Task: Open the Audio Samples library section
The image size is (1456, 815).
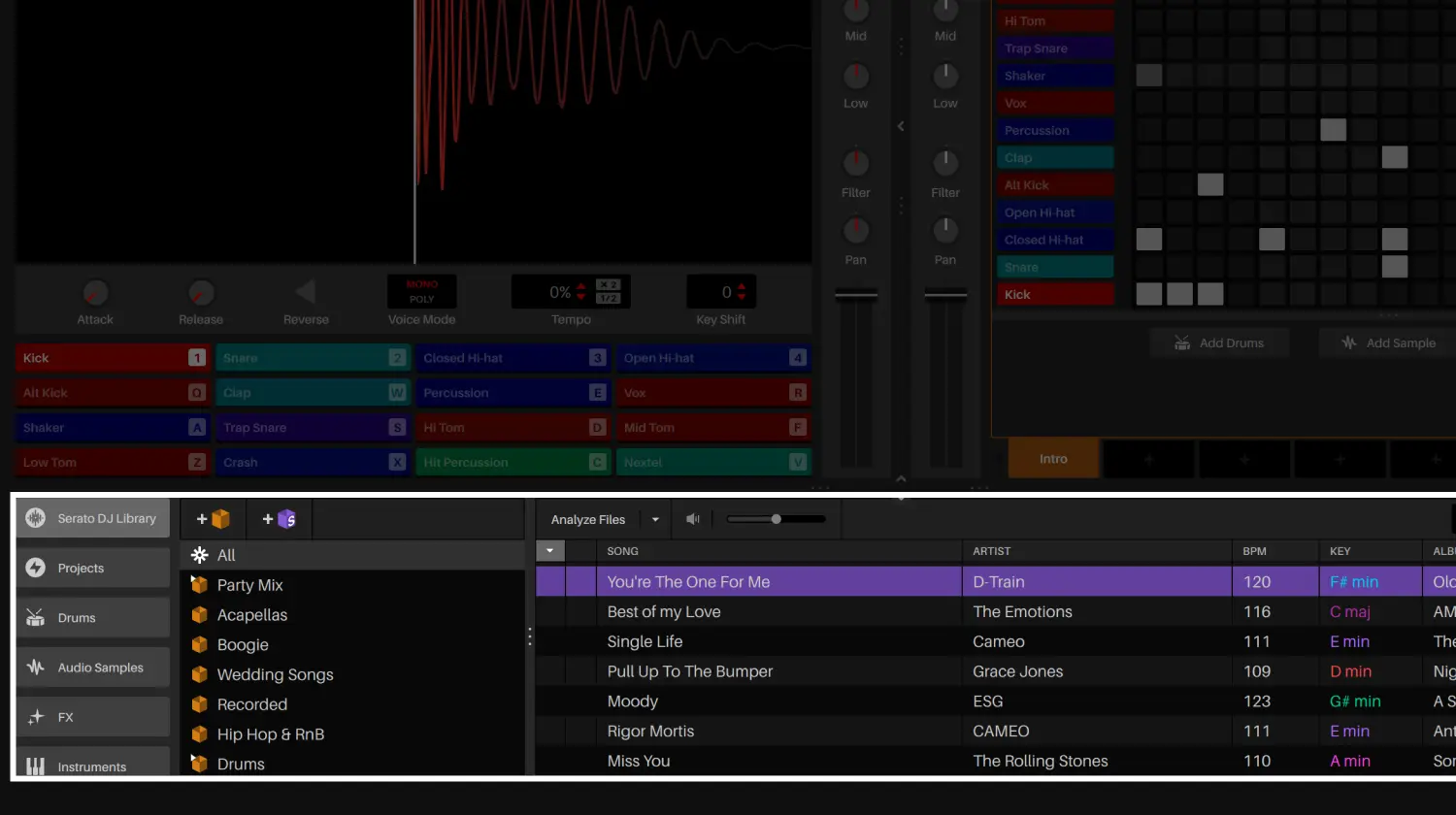Action: coord(93,668)
